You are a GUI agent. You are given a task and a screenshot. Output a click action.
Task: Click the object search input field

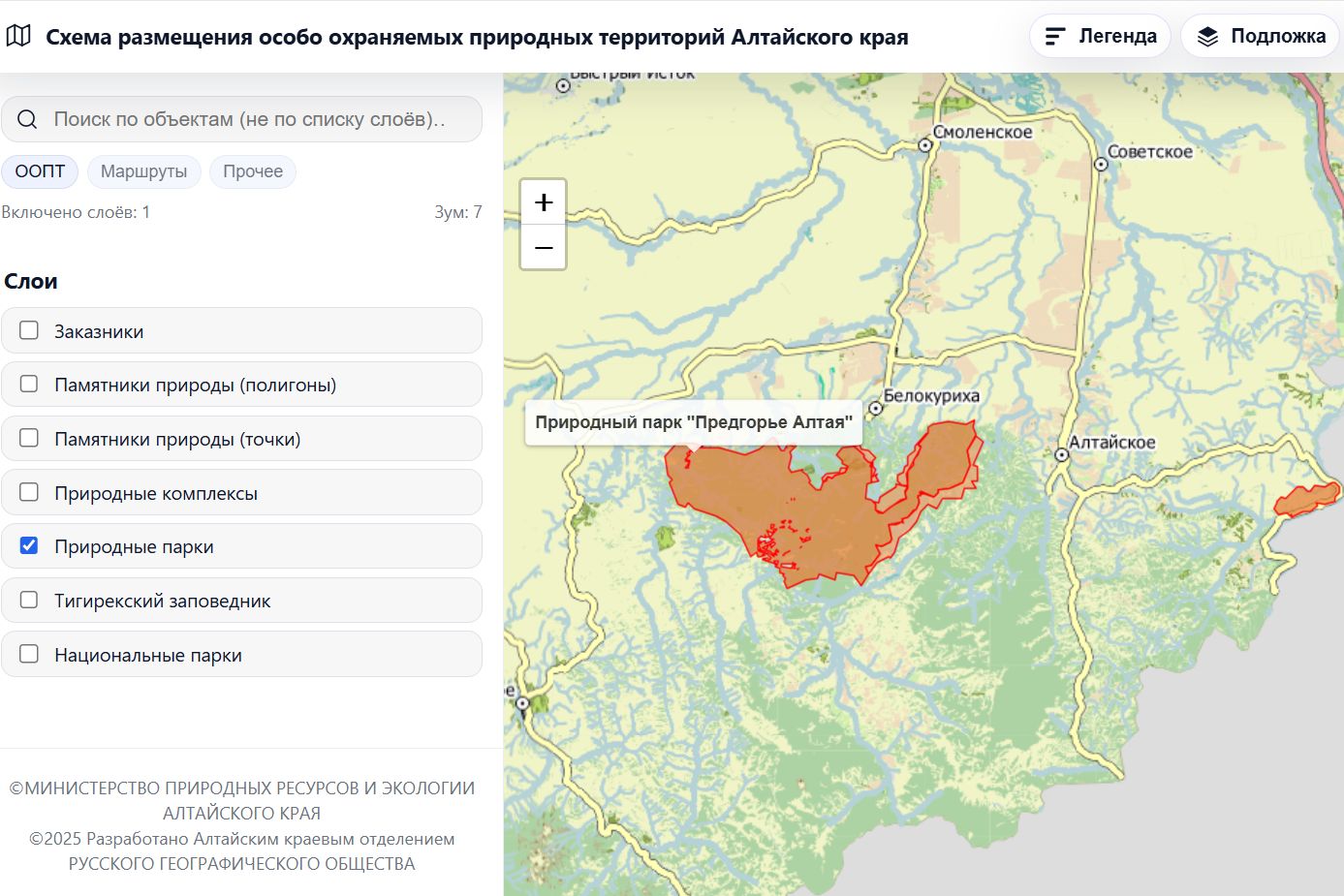(x=242, y=118)
